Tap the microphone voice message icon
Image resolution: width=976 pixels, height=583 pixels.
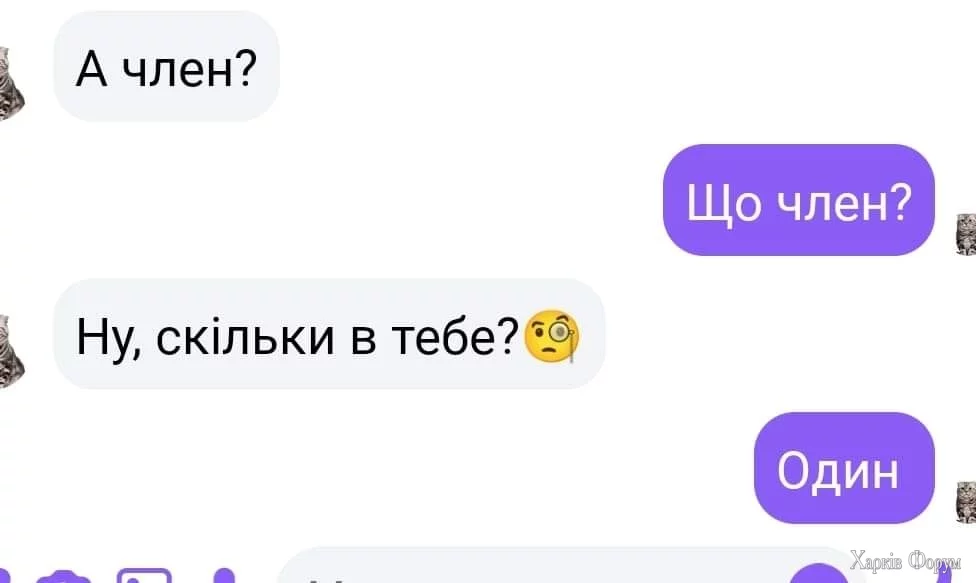pos(224,576)
